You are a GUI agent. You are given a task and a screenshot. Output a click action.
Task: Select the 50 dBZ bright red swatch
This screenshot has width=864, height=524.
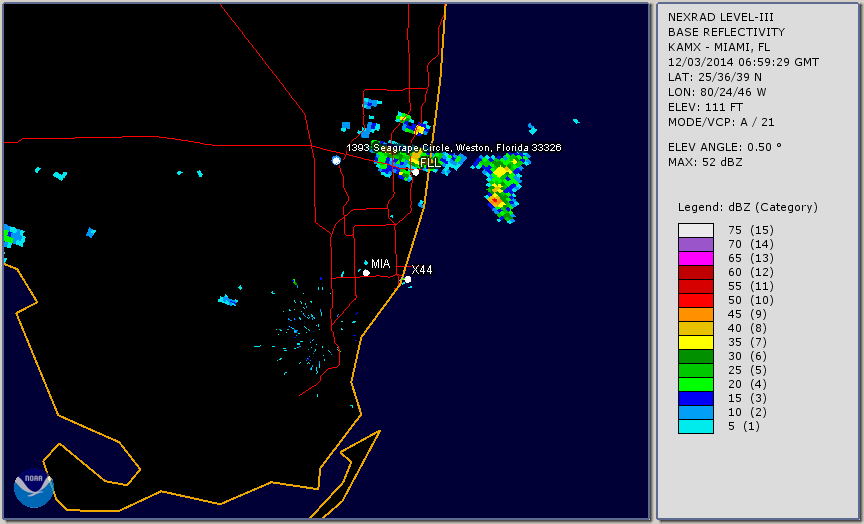coord(696,300)
